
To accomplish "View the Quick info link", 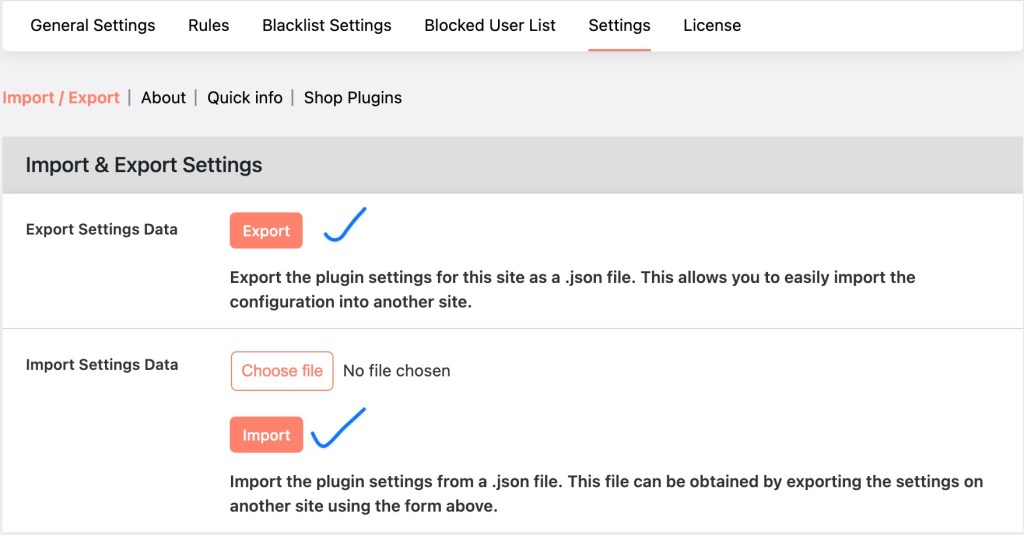I will point(245,97).
